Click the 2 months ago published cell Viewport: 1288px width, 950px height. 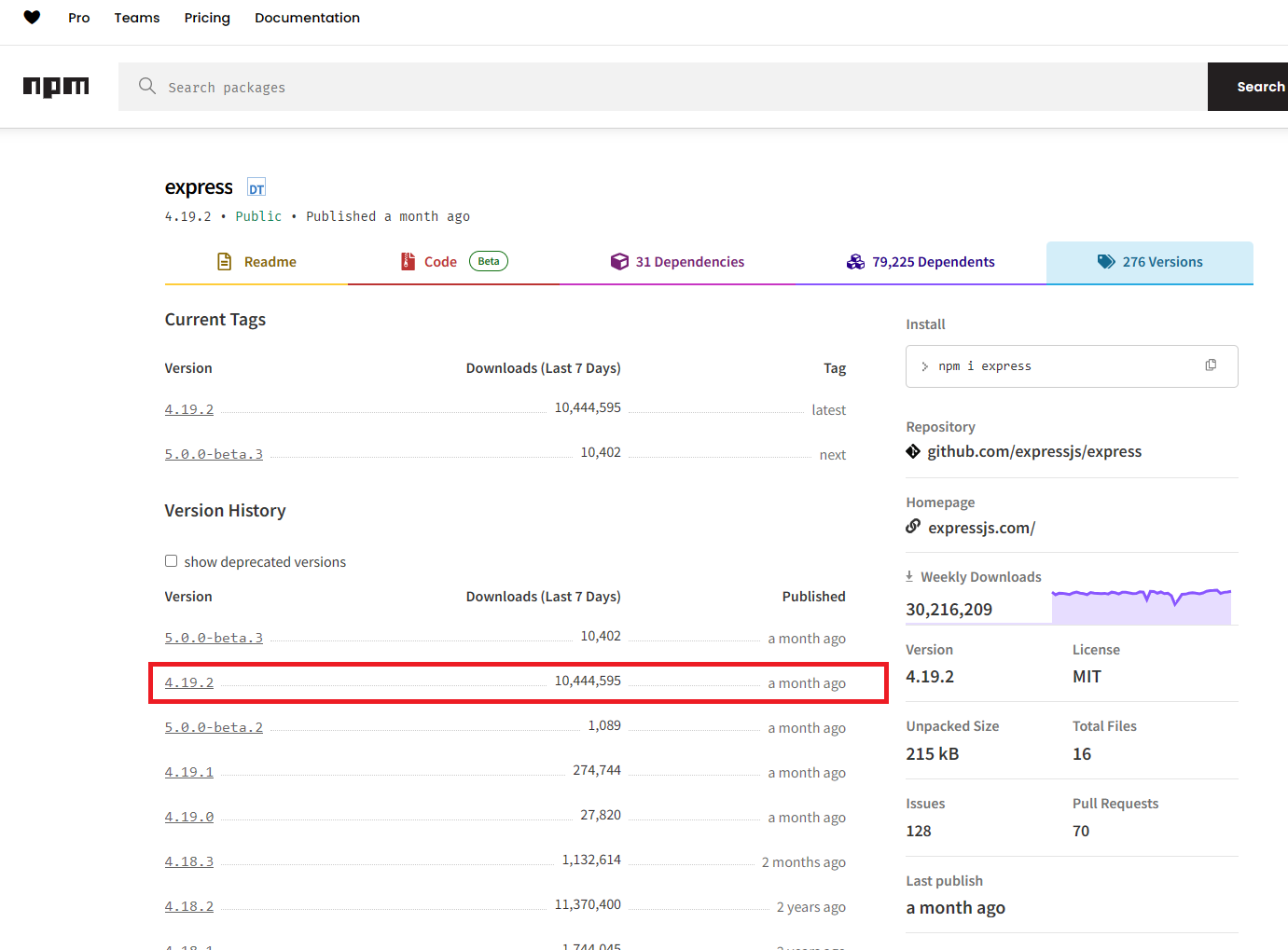click(x=804, y=862)
